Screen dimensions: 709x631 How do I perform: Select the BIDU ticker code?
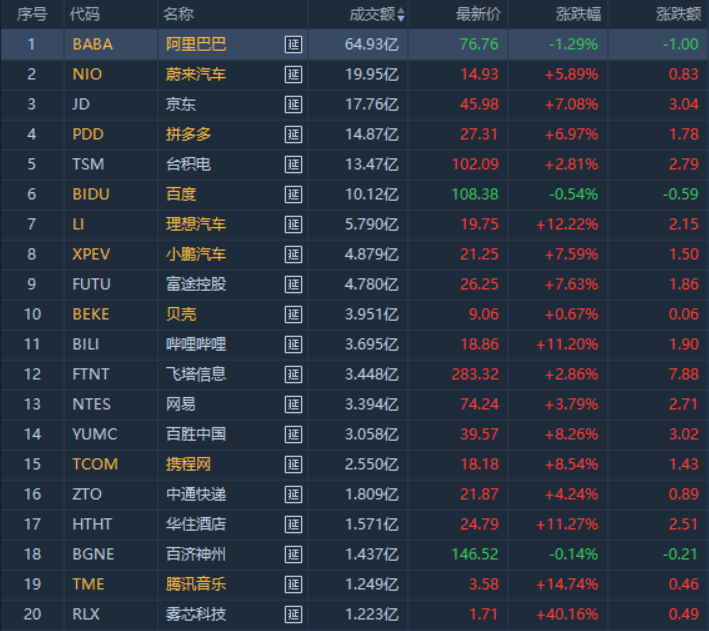[91, 195]
